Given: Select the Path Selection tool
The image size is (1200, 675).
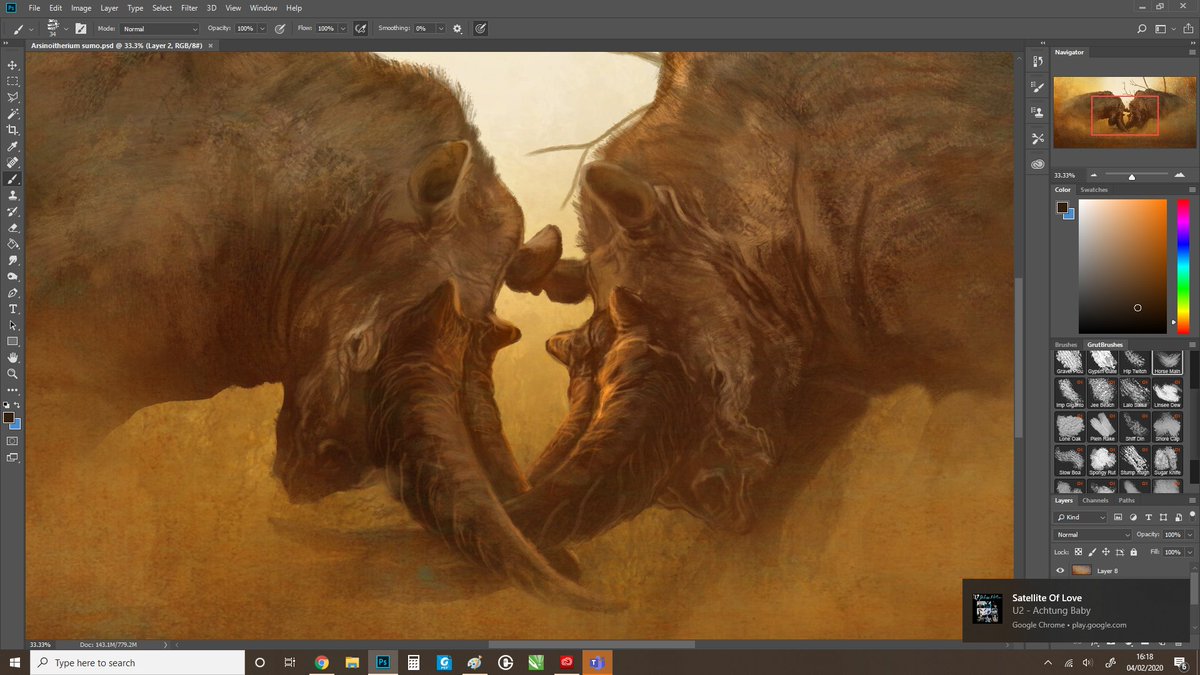Looking at the screenshot, I should click(x=13, y=325).
